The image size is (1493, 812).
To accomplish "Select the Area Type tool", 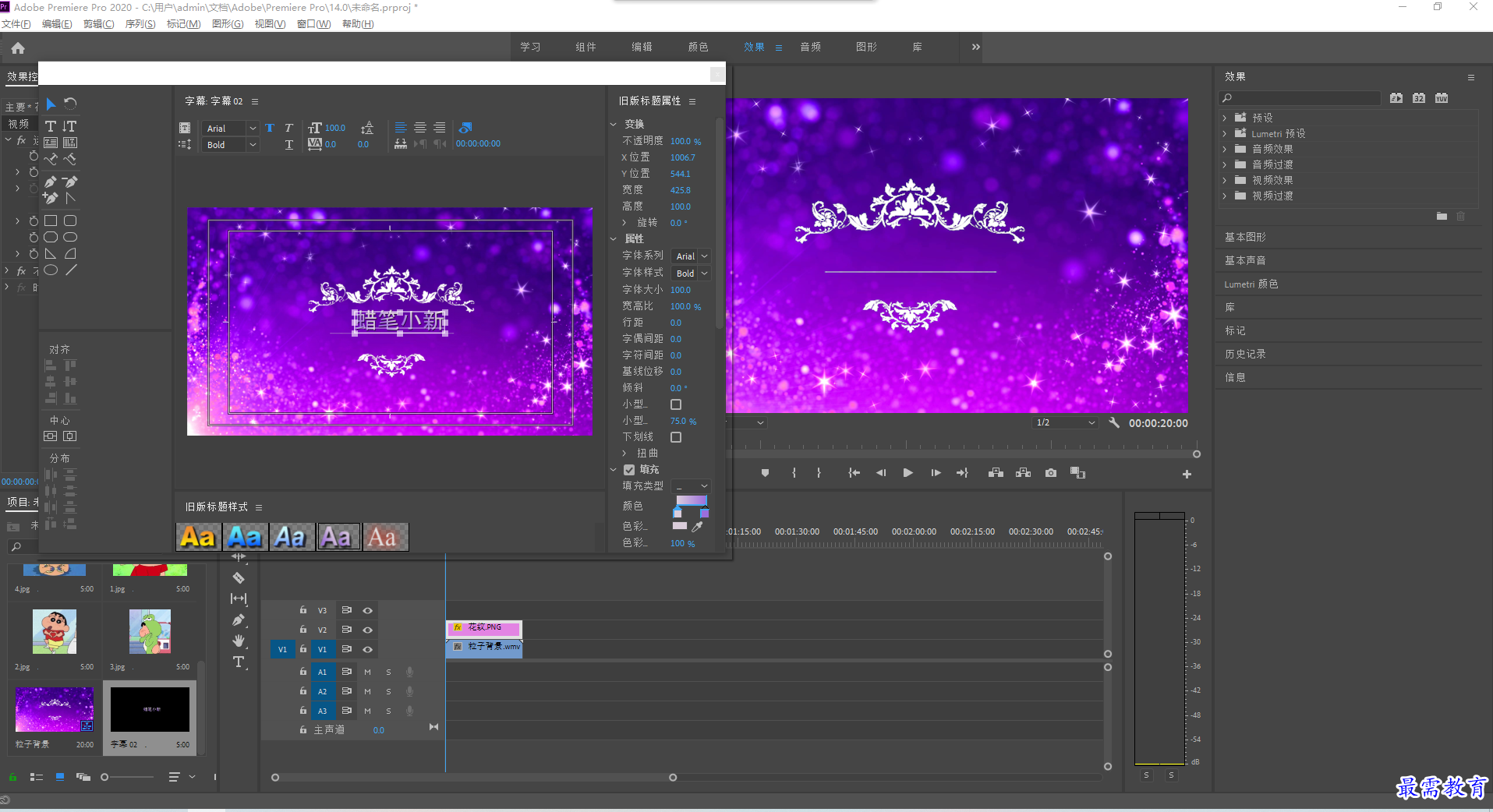I will point(51,143).
